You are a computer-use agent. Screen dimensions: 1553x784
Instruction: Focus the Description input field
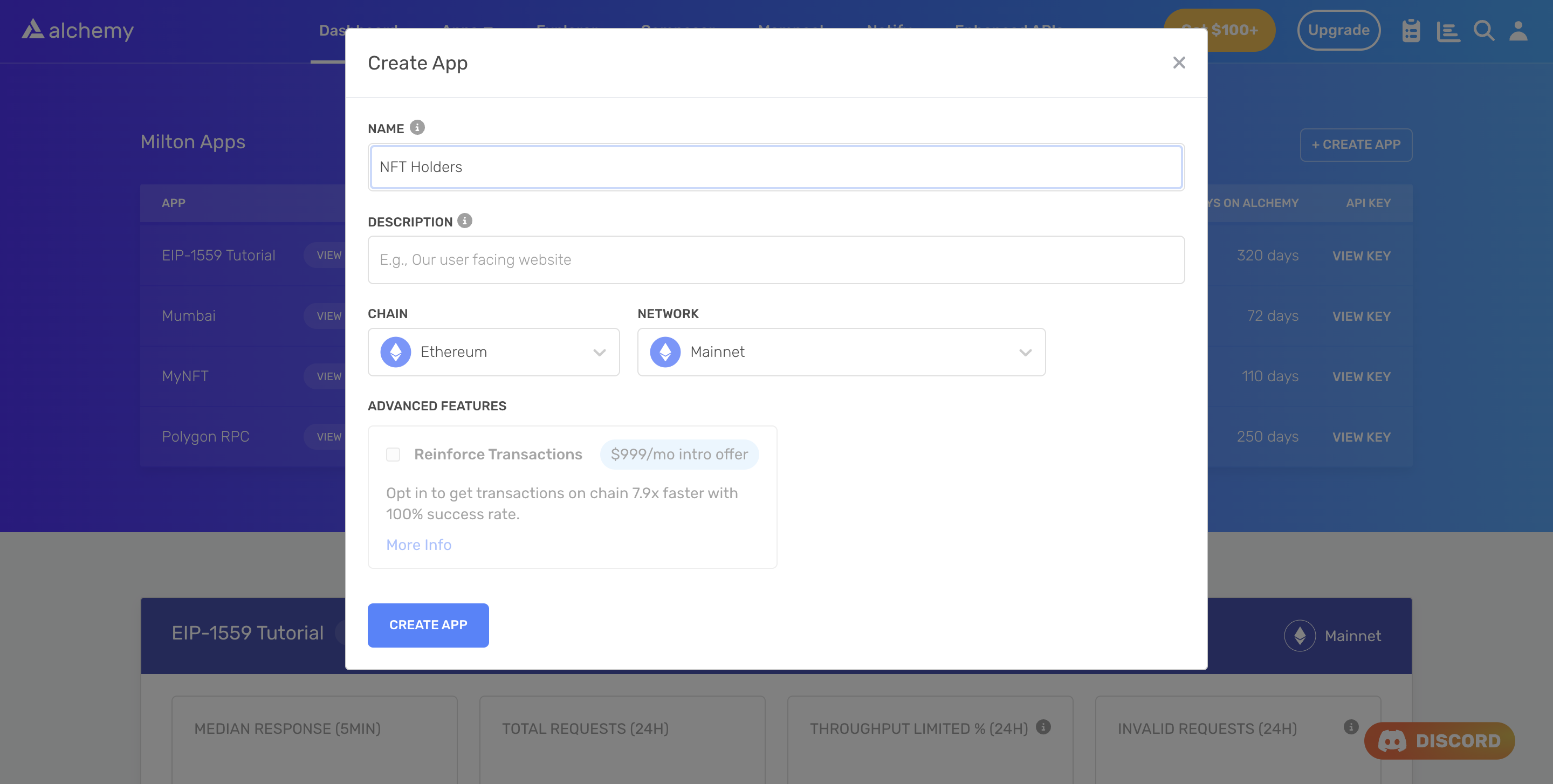(x=776, y=260)
